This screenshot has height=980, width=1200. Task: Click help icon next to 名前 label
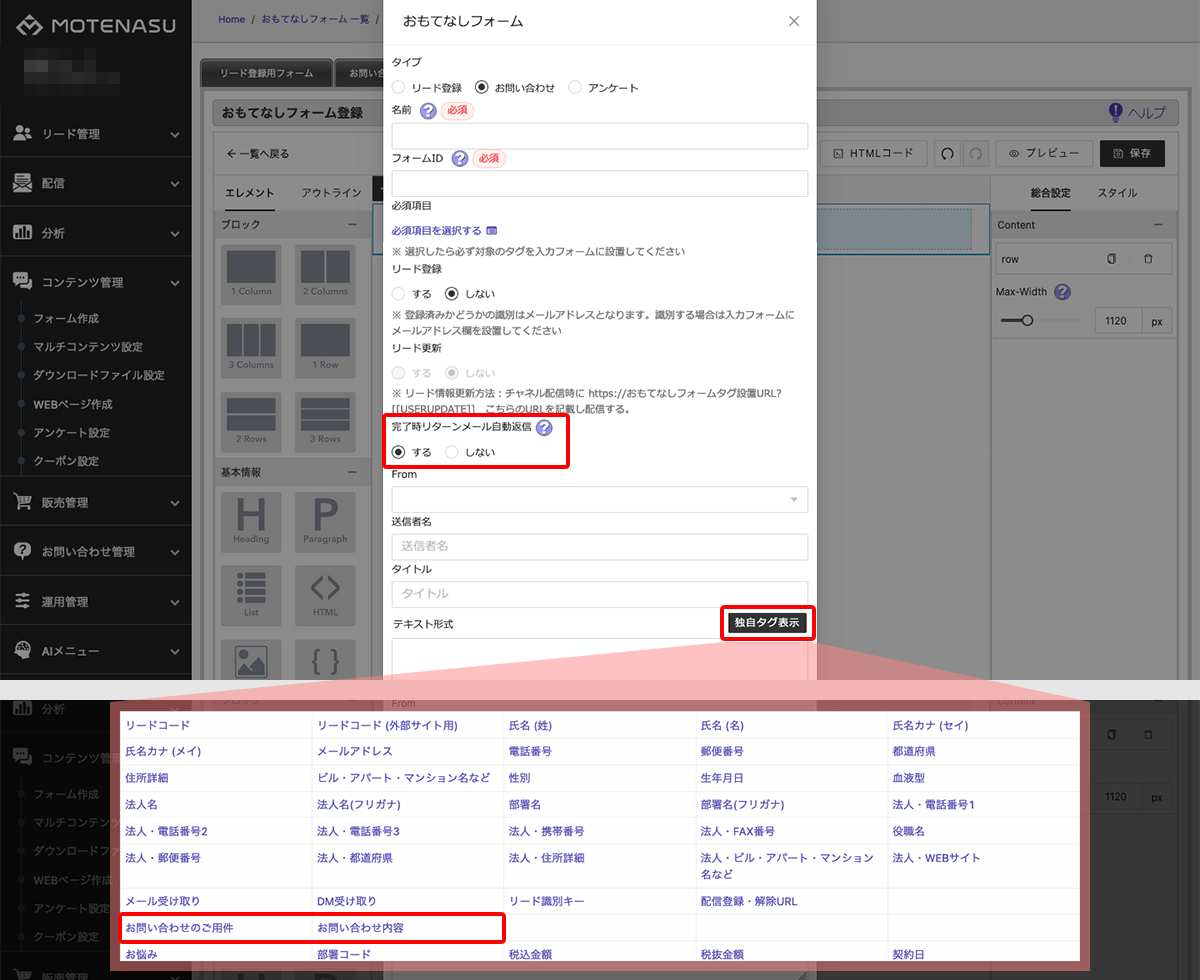[x=429, y=111]
